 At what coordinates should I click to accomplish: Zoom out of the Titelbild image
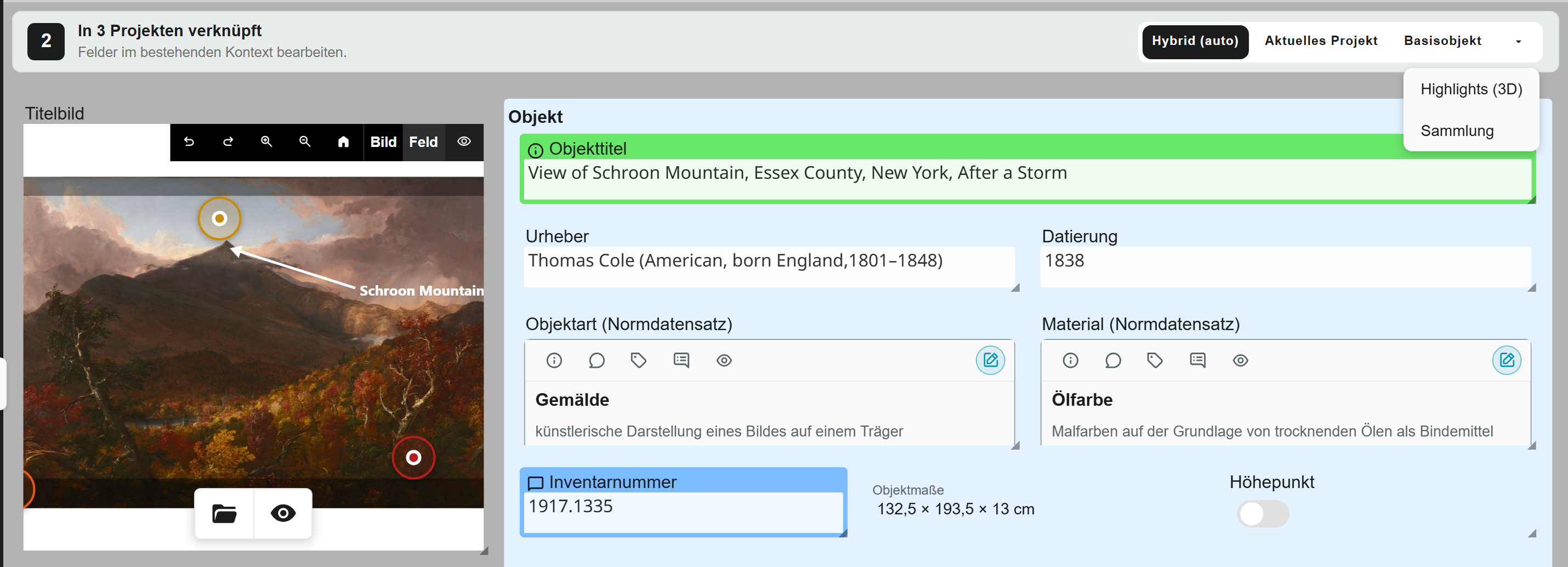point(305,142)
